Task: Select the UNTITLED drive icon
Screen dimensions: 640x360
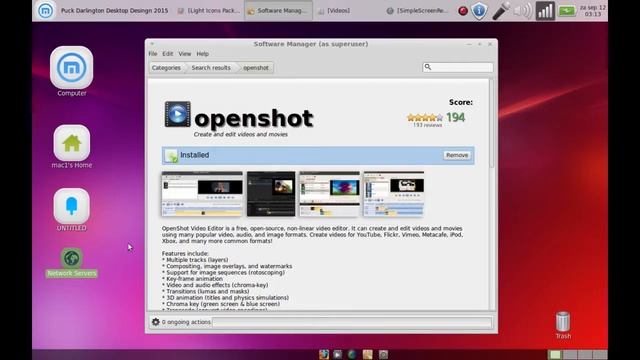Action: click(x=71, y=206)
